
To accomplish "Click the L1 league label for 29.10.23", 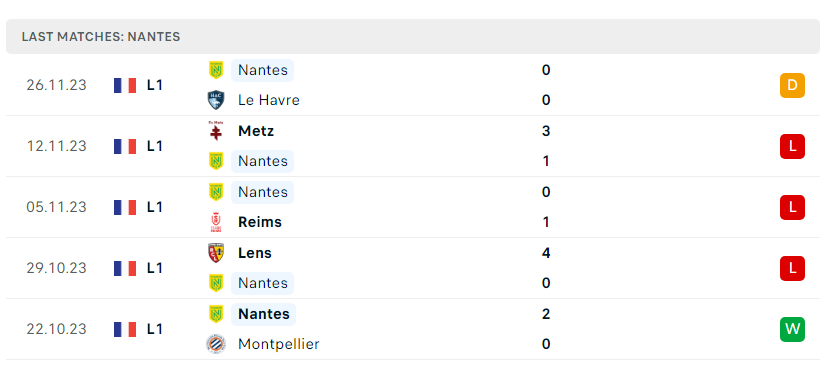I will [x=154, y=268].
